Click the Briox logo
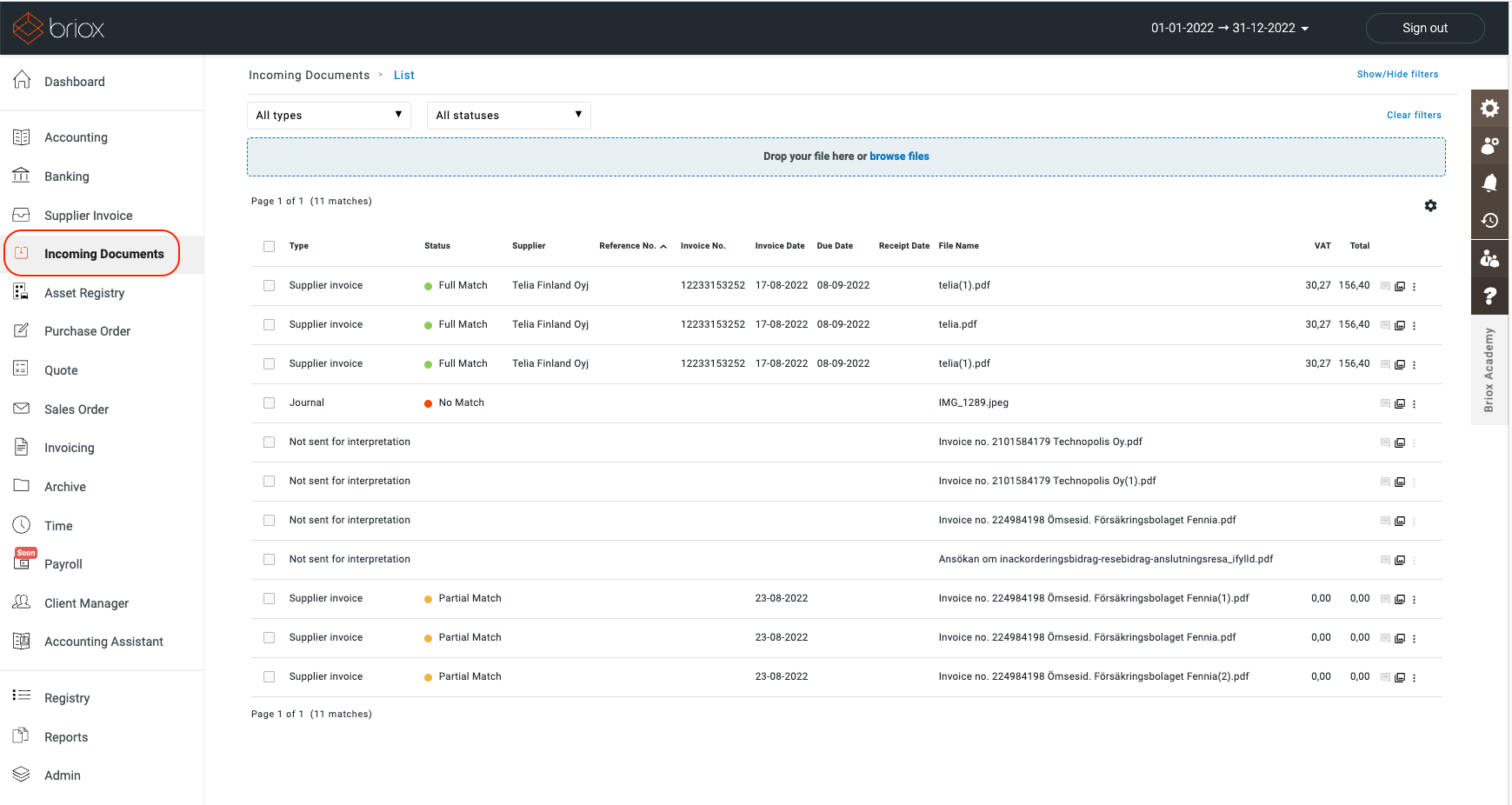 pyautogui.click(x=58, y=28)
